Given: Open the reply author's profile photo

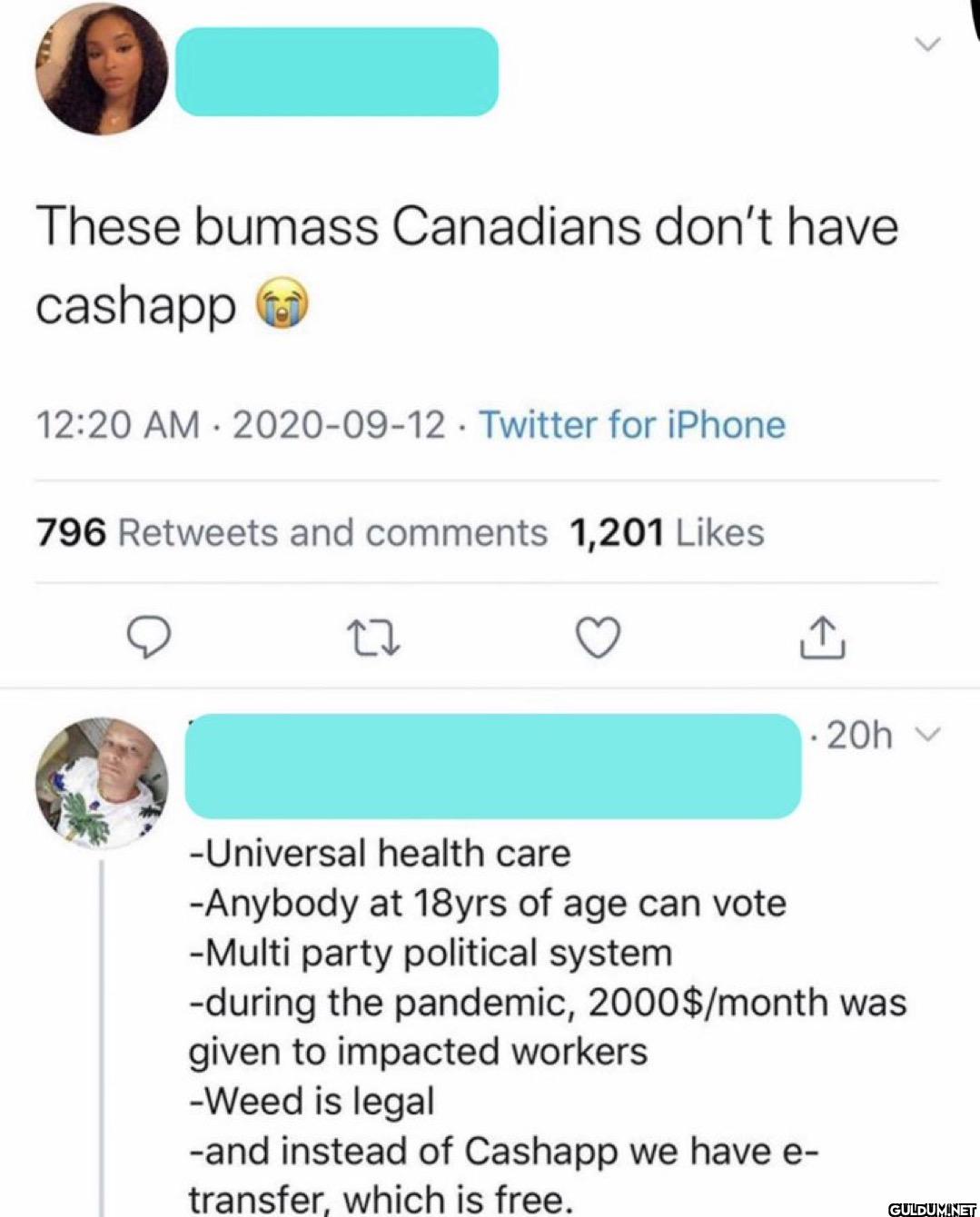Looking at the screenshot, I should point(102,782).
